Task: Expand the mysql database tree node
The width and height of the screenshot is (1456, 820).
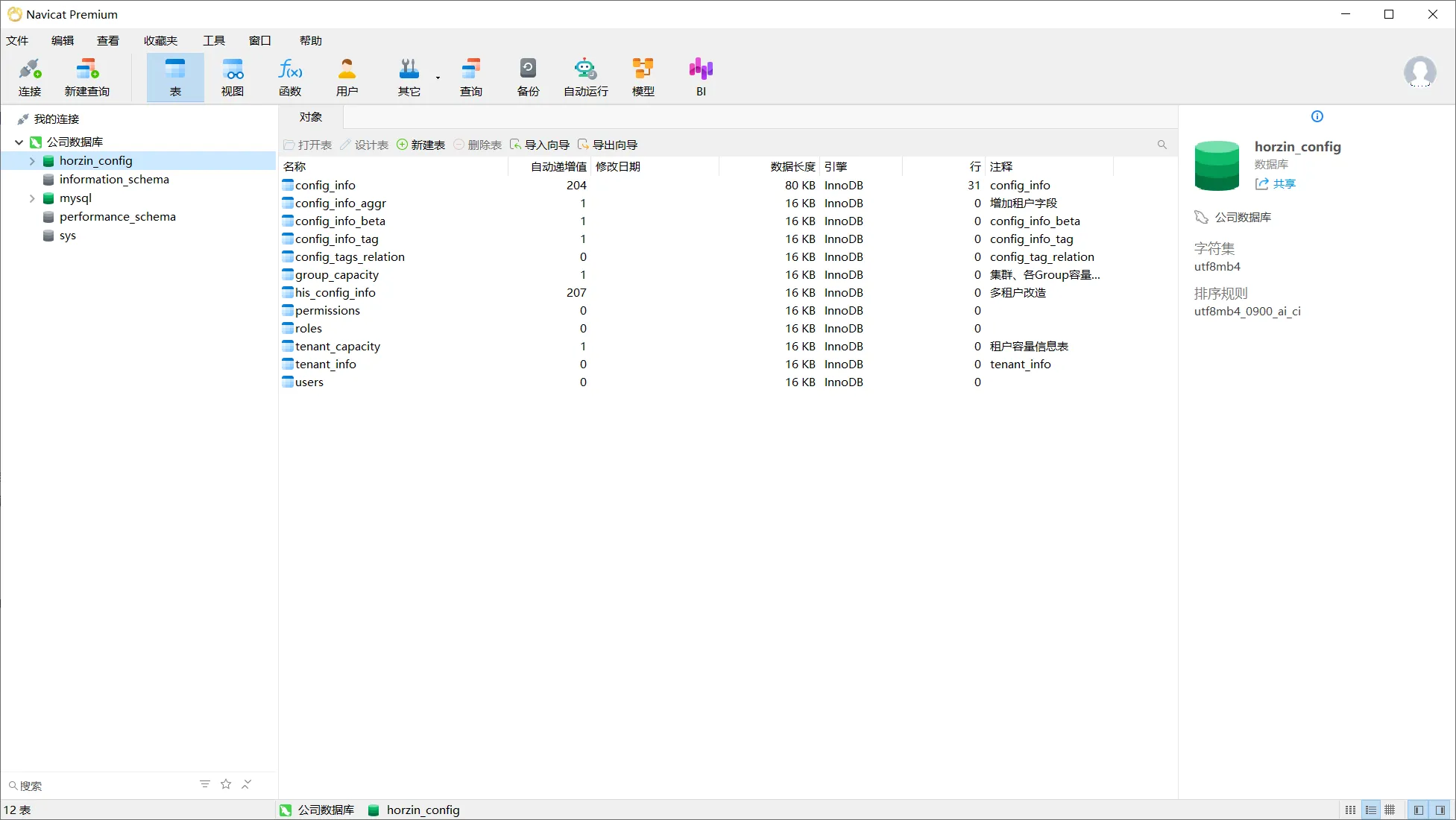Action: click(x=32, y=198)
